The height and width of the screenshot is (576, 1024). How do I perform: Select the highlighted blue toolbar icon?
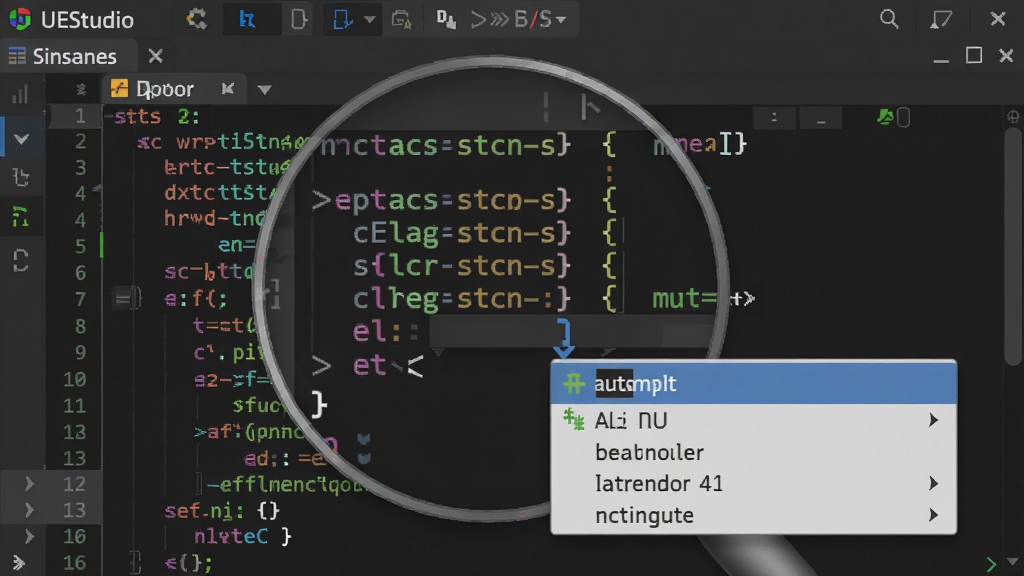point(247,19)
